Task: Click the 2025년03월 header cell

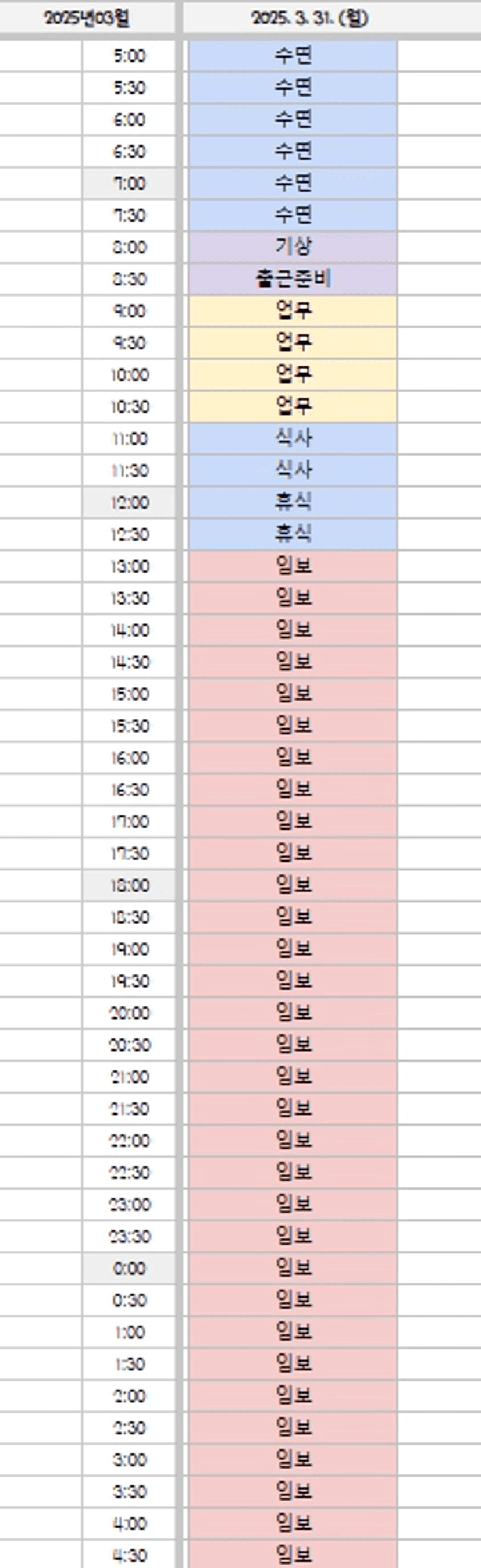Action: pyautogui.click(x=87, y=18)
